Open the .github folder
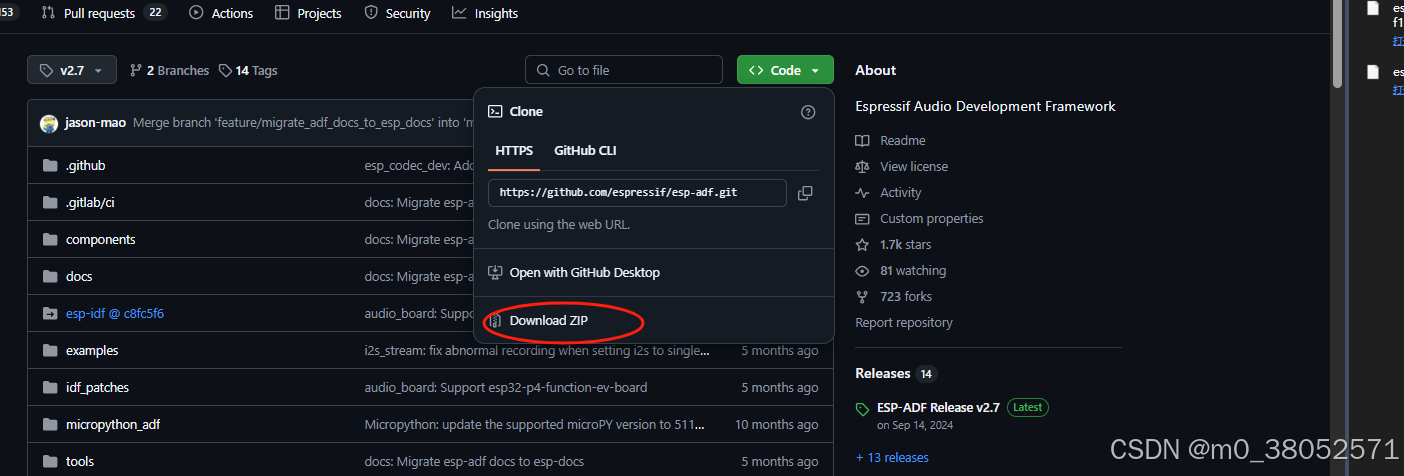This screenshot has height=476, width=1404. [85, 166]
